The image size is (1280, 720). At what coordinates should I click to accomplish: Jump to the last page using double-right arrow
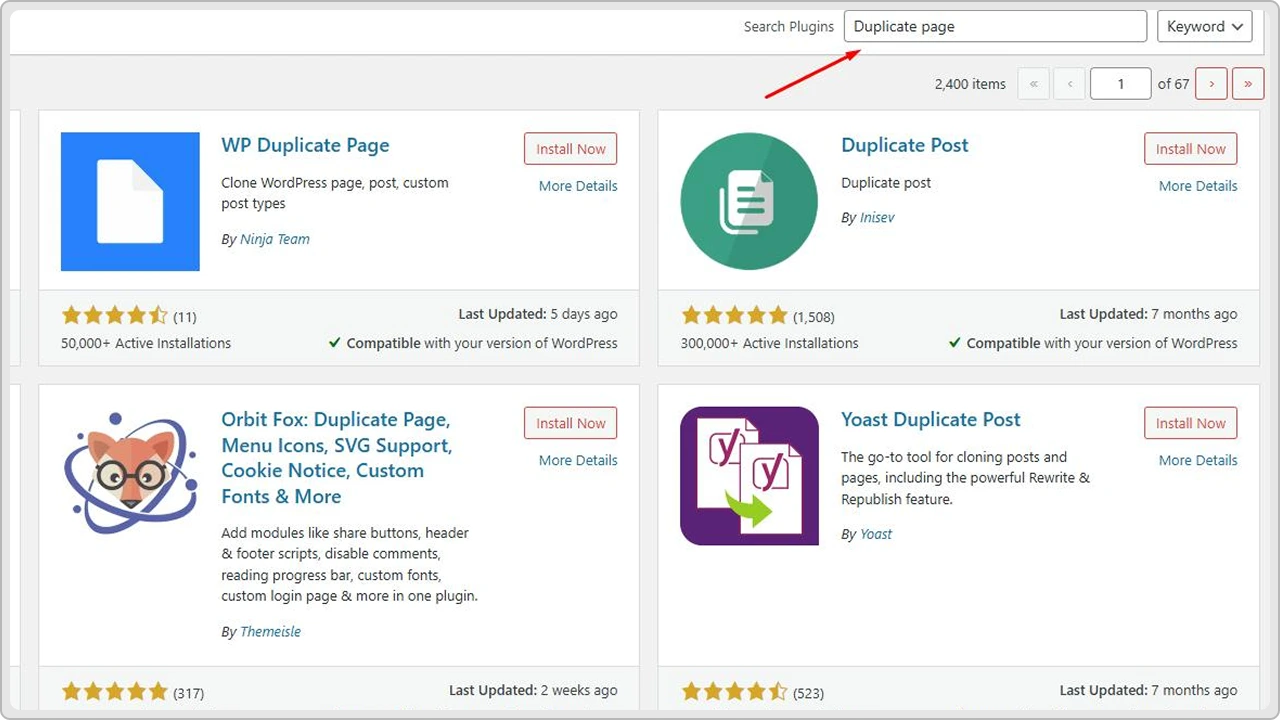click(x=1247, y=84)
